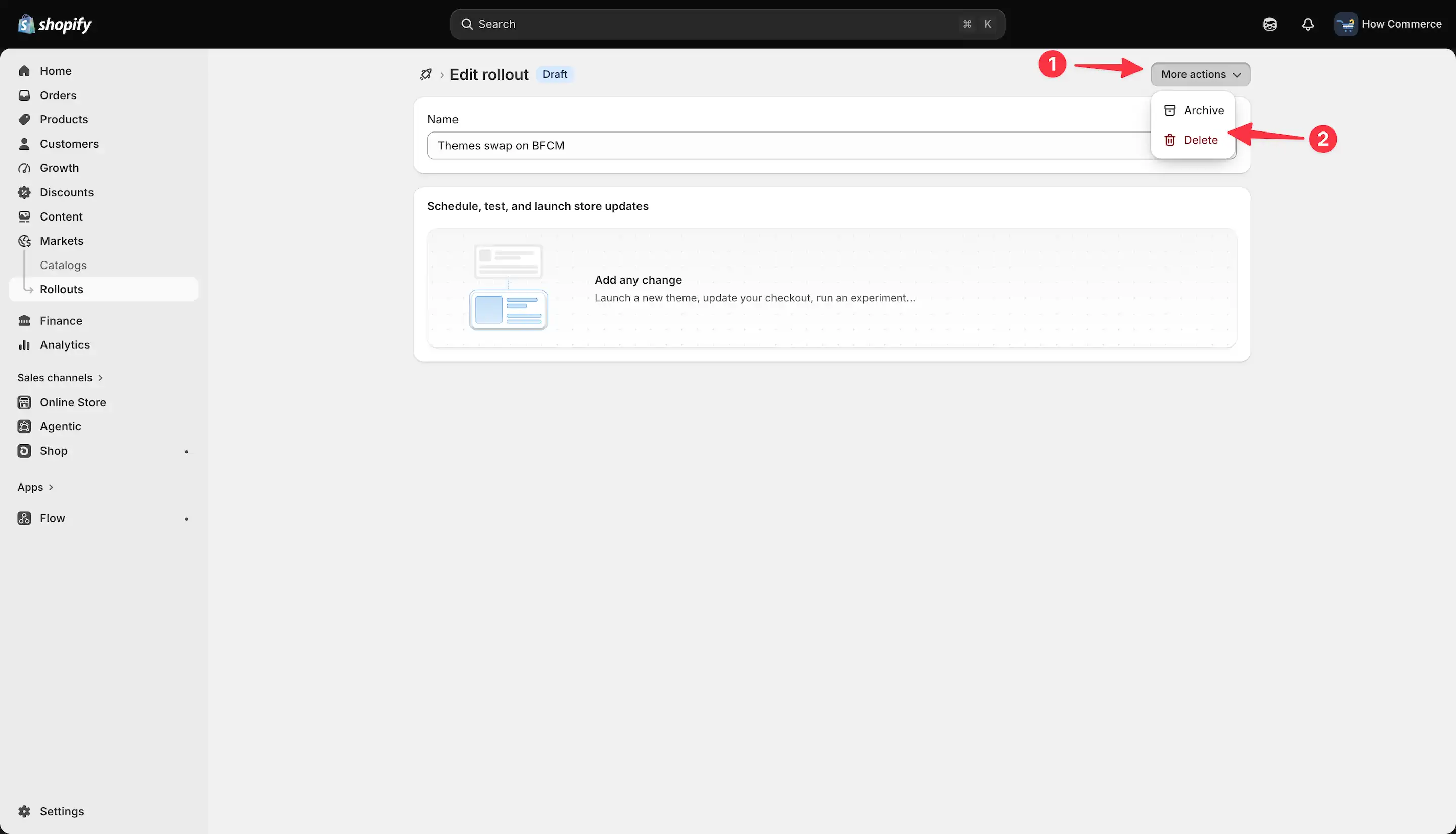This screenshot has width=1456, height=834.
Task: Click the Edit rollout page title
Action: 489,75
